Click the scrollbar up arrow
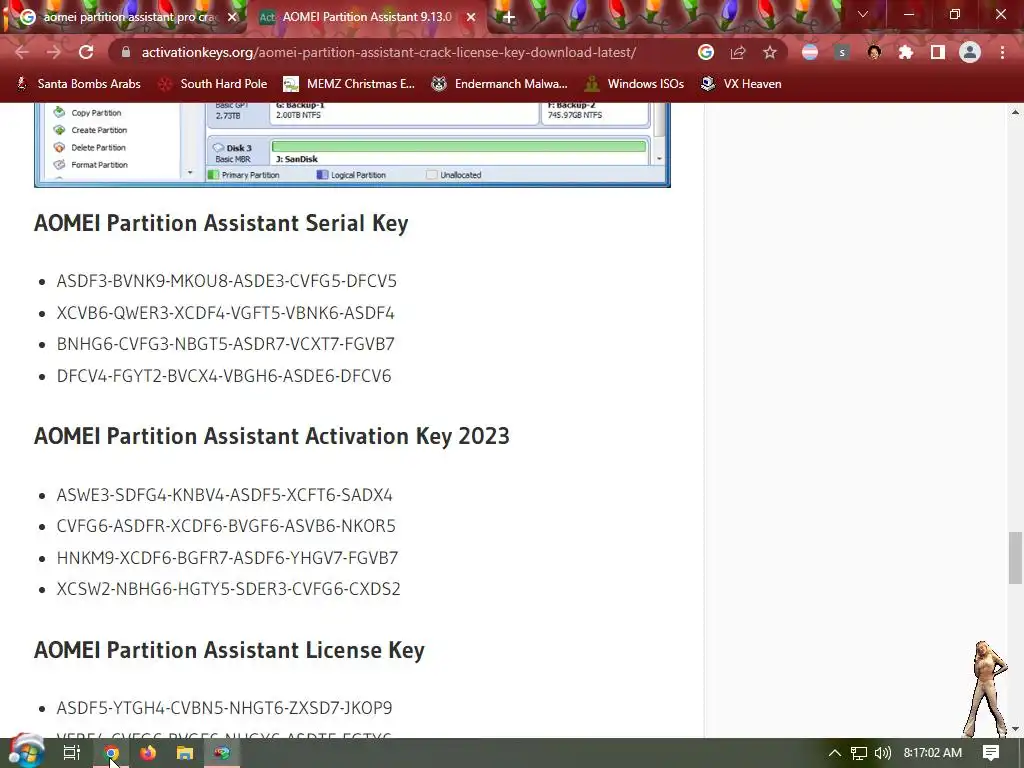The width and height of the screenshot is (1024, 768). [x=1015, y=112]
